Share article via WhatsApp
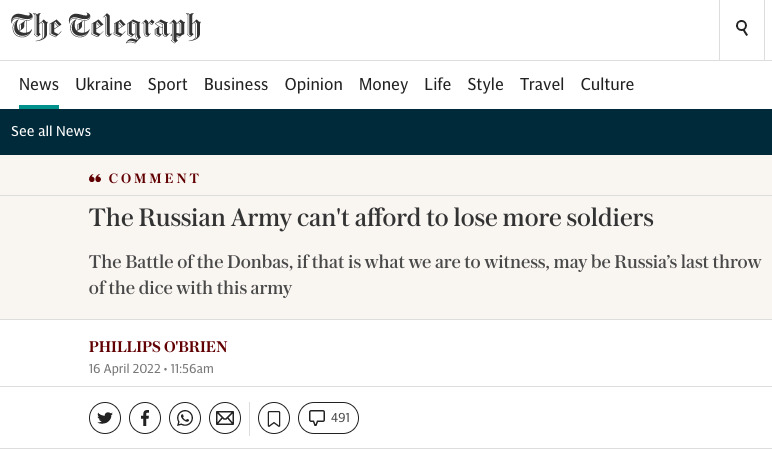This screenshot has width=772, height=452. (185, 418)
